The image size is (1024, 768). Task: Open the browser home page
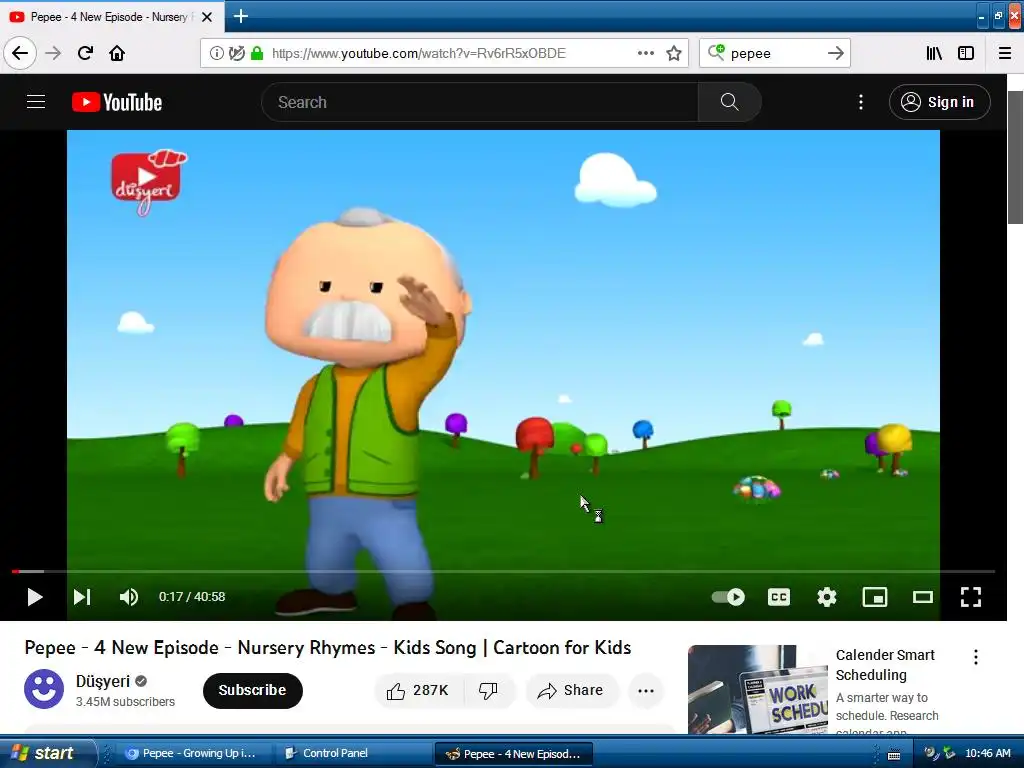click(117, 53)
